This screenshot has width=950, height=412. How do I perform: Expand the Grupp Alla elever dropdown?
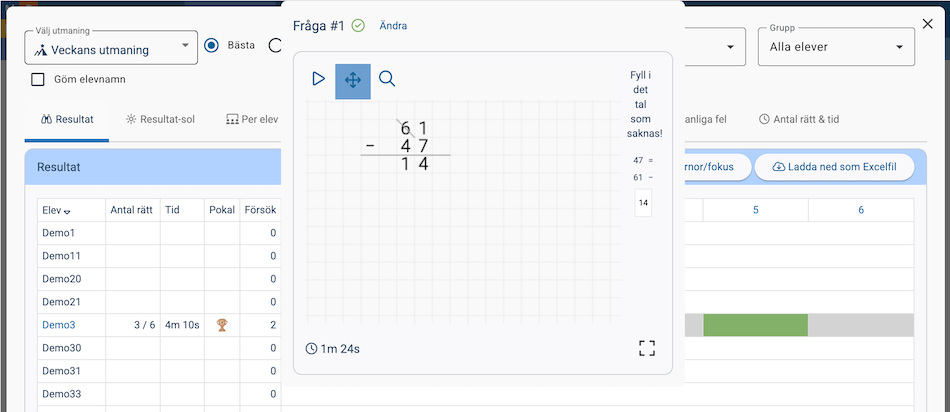(x=836, y=47)
